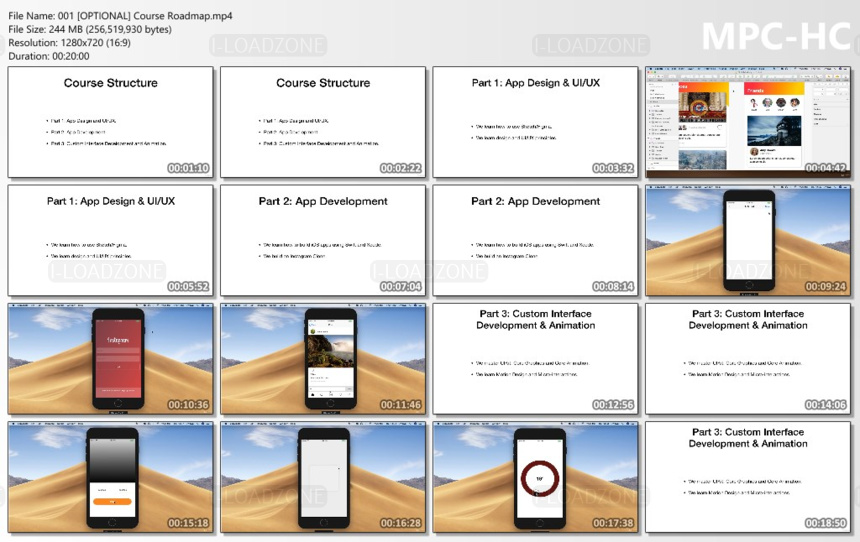Open the Part 3 slide thumbnail at 00:14:06

[x=748, y=359]
